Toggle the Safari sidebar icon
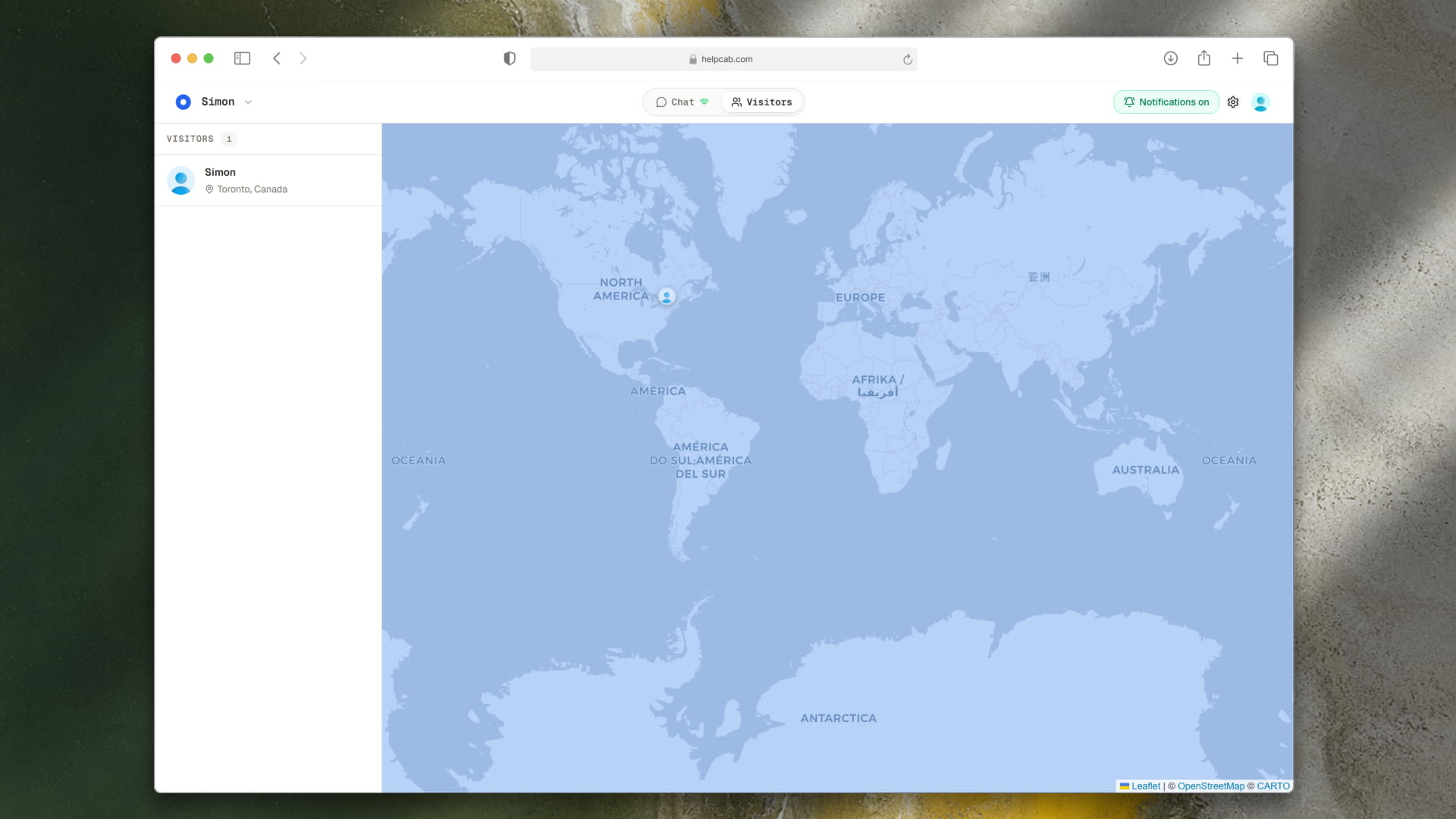This screenshot has height=819, width=1456. click(242, 58)
